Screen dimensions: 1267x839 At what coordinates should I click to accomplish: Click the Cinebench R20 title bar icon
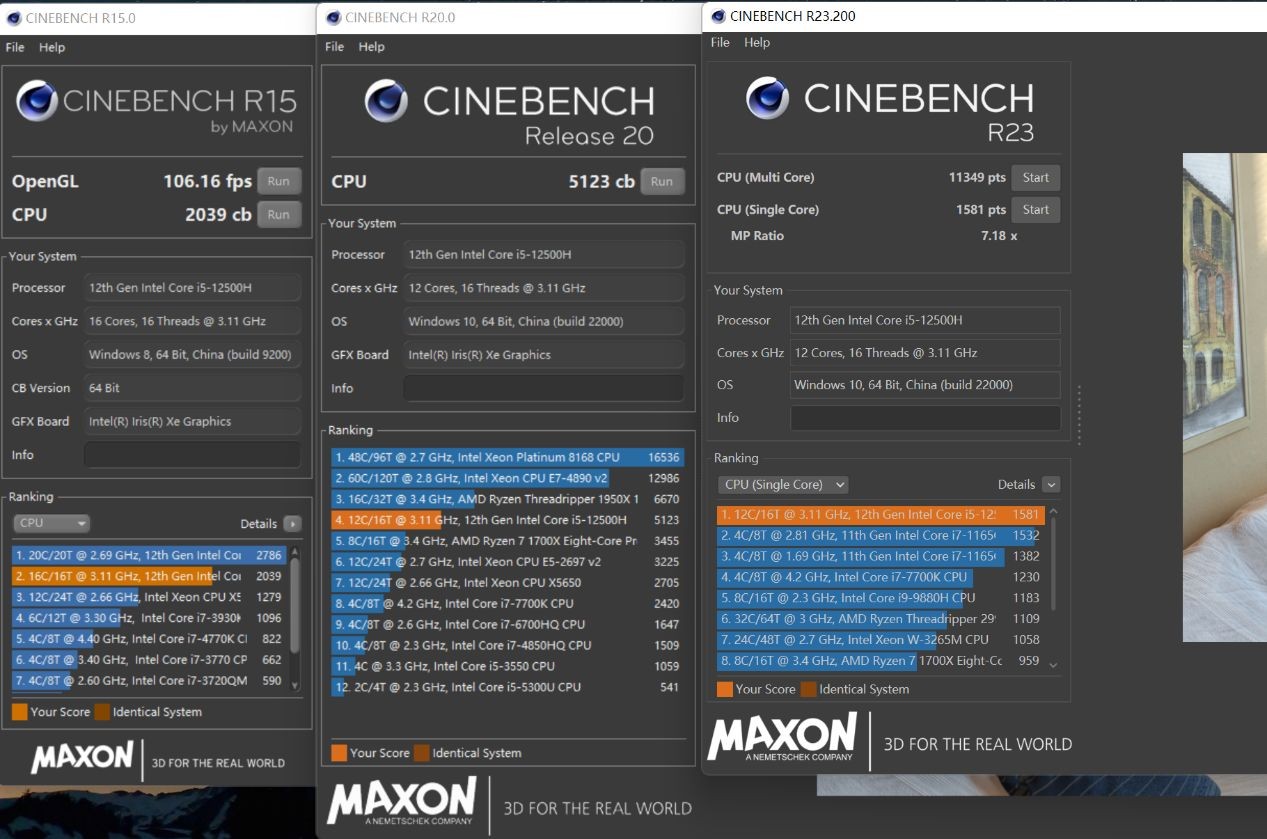click(333, 17)
